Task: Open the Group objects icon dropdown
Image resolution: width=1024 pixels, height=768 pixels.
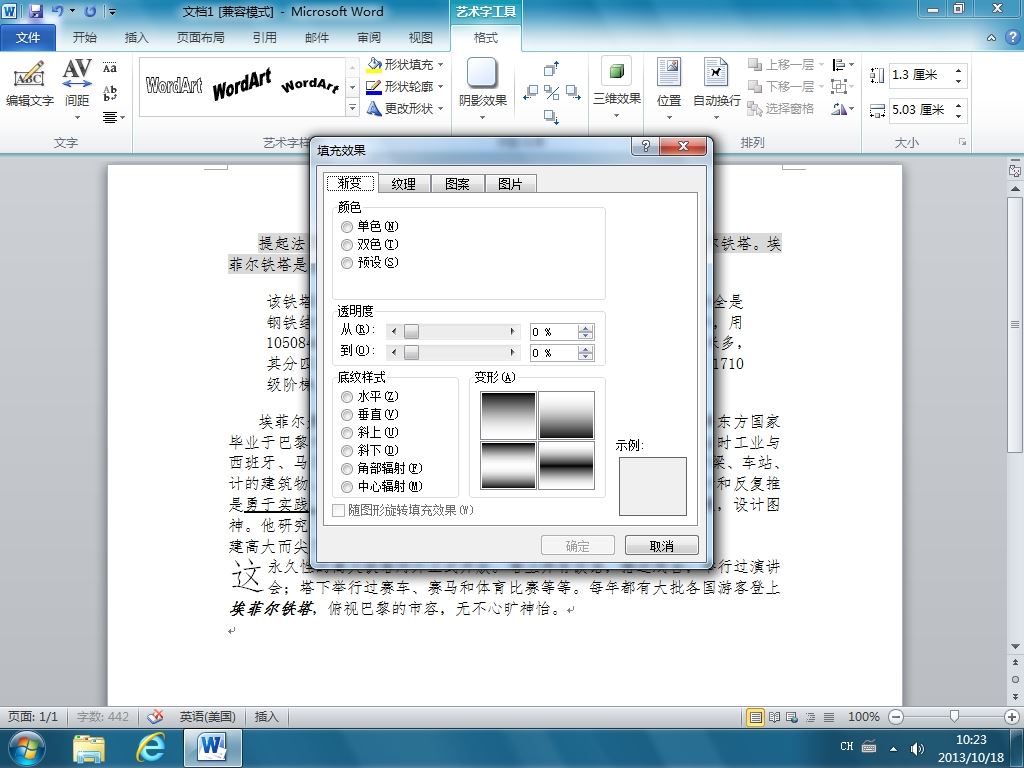Action: (842, 86)
